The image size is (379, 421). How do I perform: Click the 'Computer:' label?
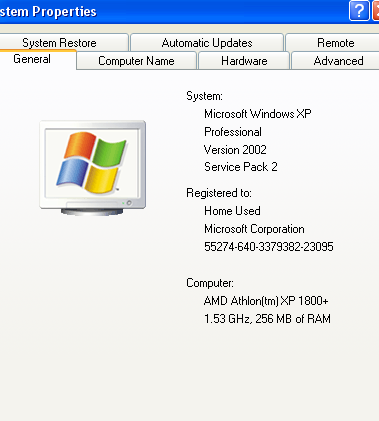tap(210, 283)
